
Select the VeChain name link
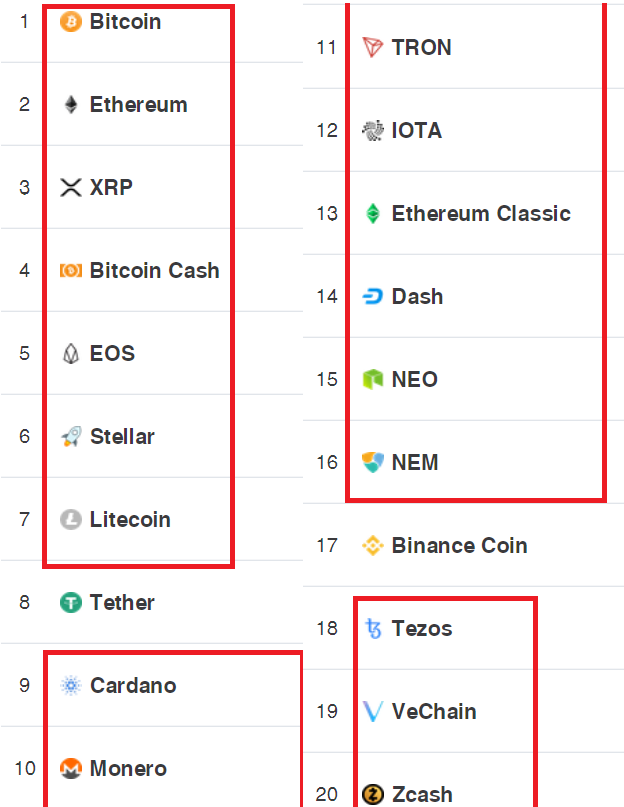tap(434, 712)
